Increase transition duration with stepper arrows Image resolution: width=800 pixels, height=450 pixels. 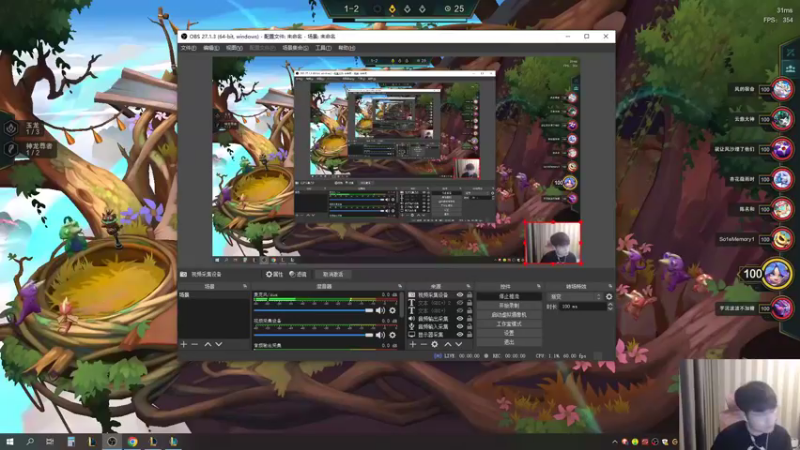click(x=610, y=305)
